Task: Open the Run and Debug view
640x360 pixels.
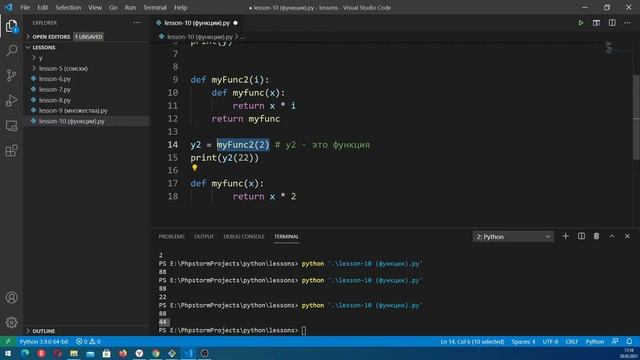Action: [11, 101]
